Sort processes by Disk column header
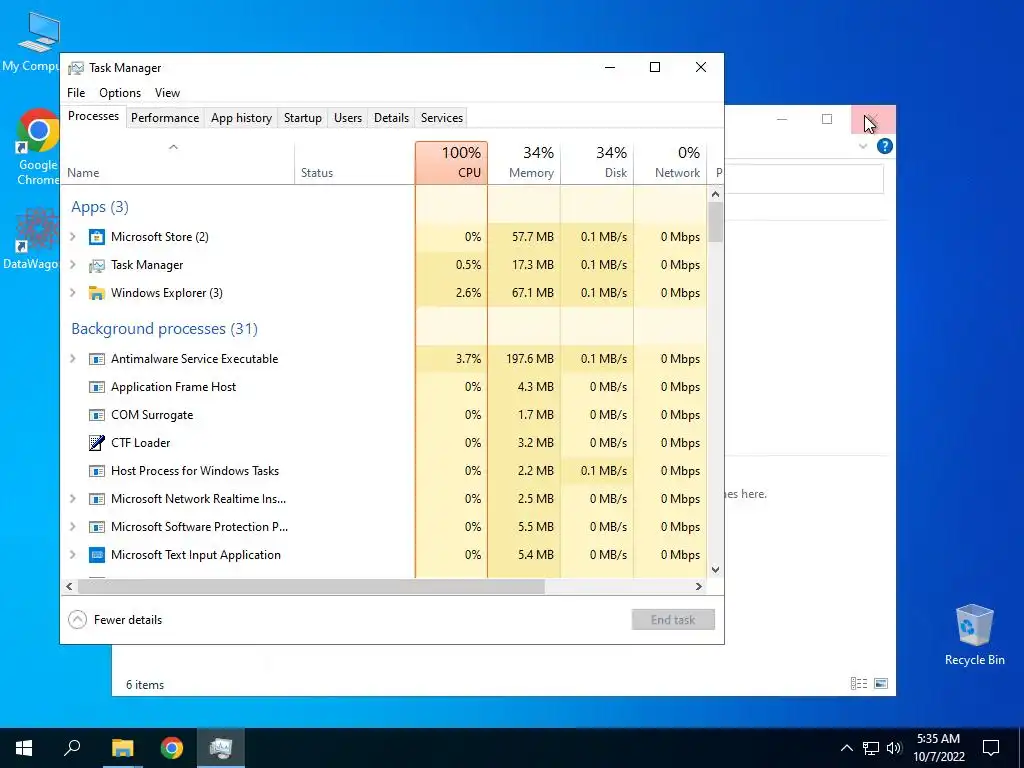Screen dimensions: 1024x768 tap(597, 163)
